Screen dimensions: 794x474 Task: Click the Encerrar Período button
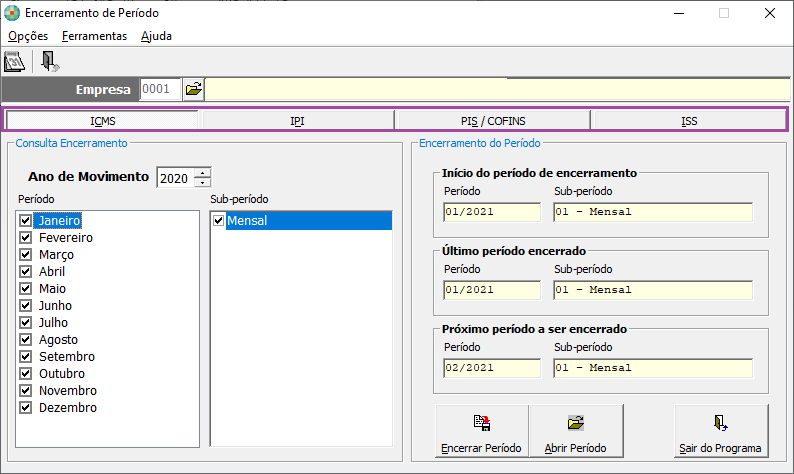(482, 431)
